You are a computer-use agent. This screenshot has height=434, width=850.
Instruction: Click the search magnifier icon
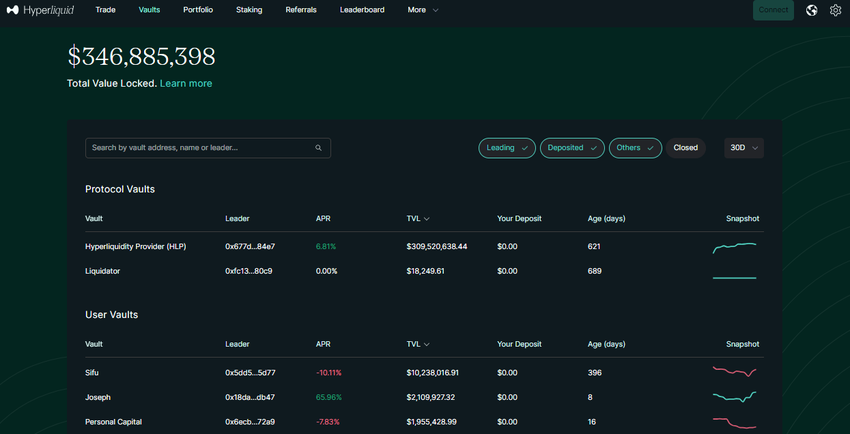tap(319, 148)
